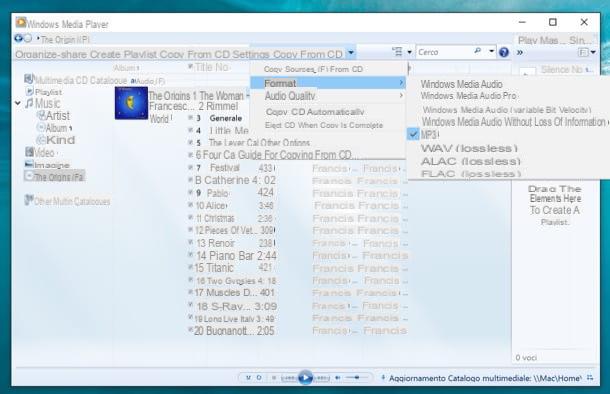Select Copy CD Automatically menu item
The height and width of the screenshot is (394, 610).
[x=315, y=112]
